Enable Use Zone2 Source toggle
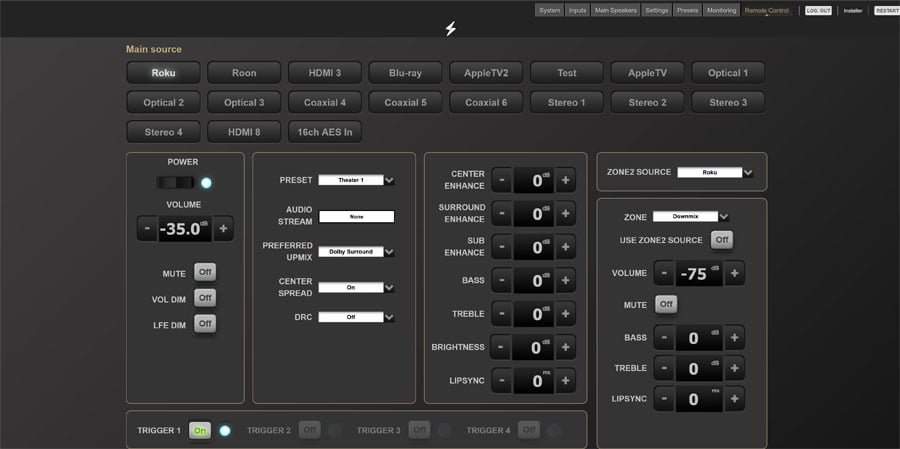Screen dimensions: 900x449 (721, 240)
